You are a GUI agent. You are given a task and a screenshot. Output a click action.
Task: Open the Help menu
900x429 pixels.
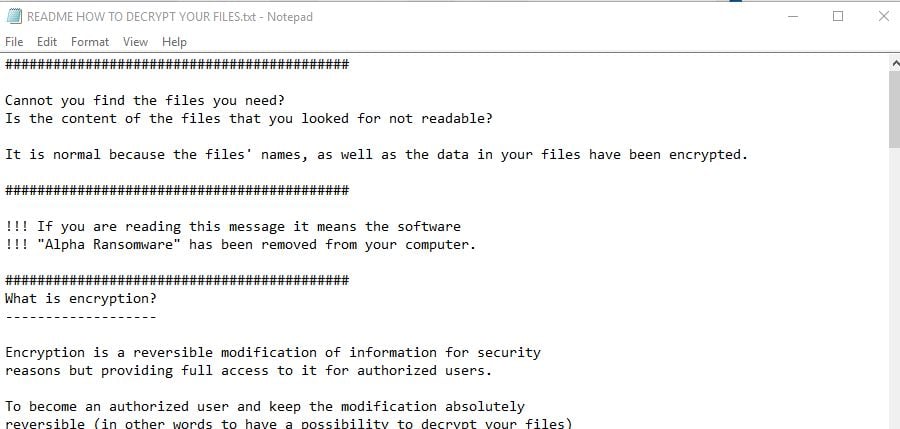click(x=174, y=42)
